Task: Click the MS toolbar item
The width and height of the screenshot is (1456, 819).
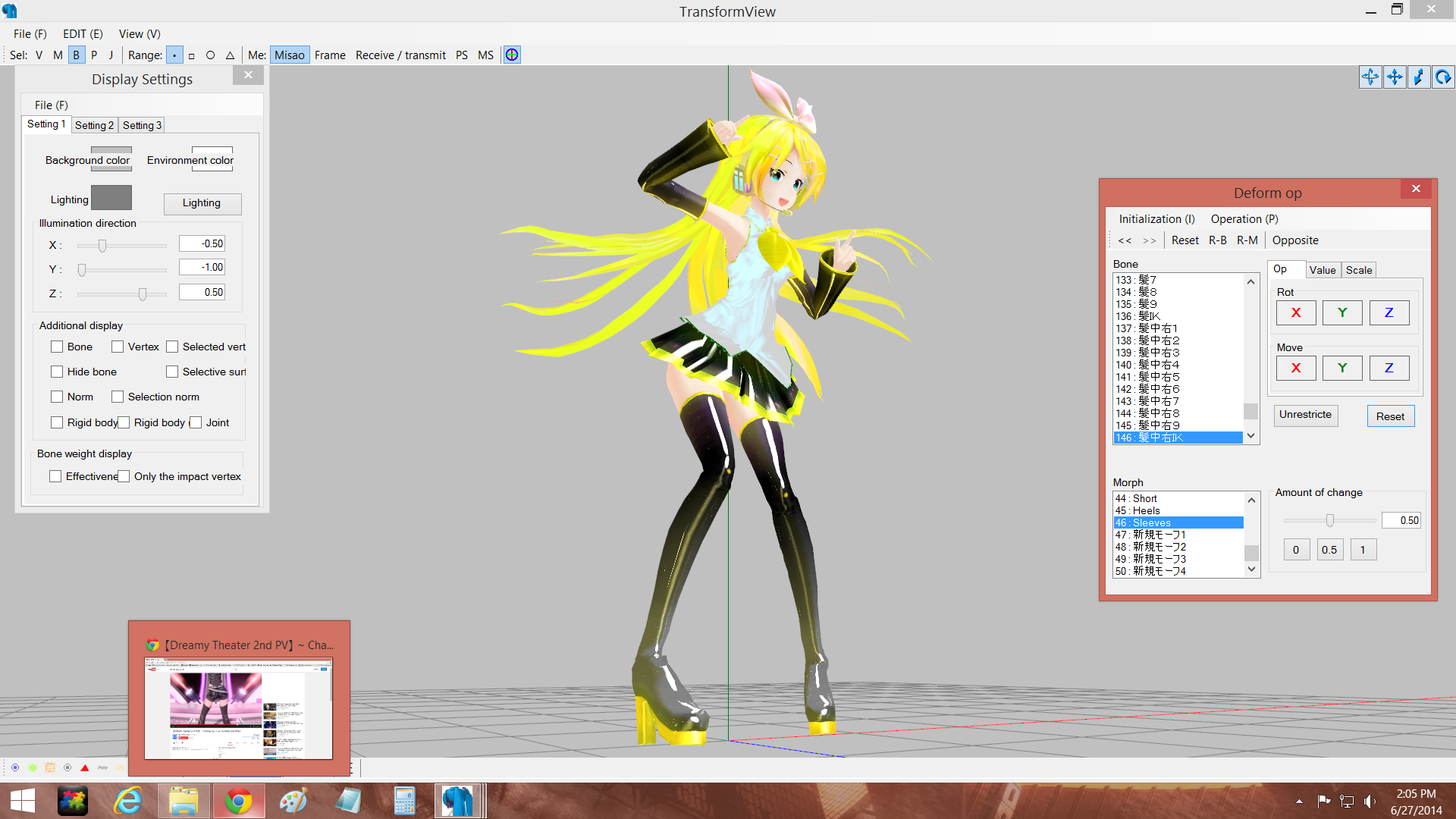Action: (x=486, y=55)
